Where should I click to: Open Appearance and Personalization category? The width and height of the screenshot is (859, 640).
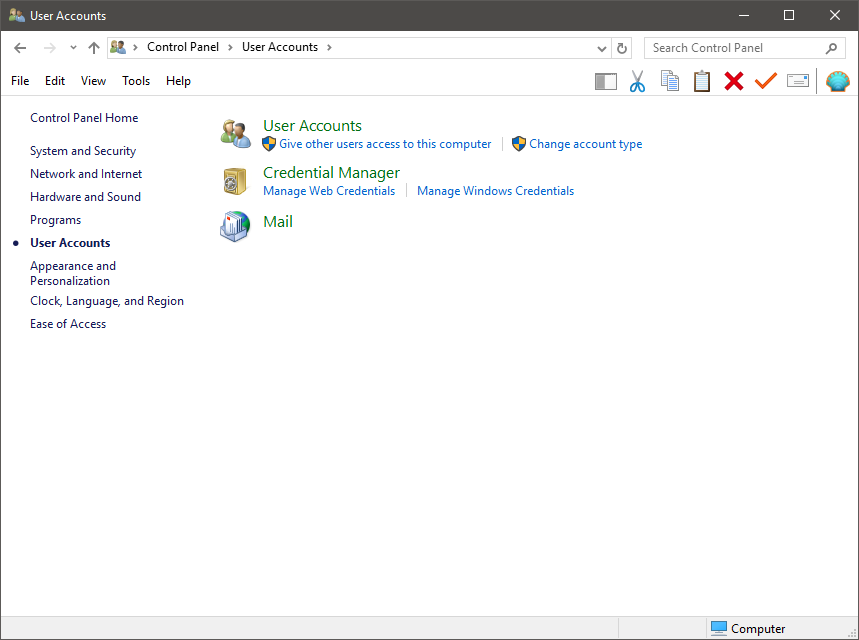[x=73, y=273]
